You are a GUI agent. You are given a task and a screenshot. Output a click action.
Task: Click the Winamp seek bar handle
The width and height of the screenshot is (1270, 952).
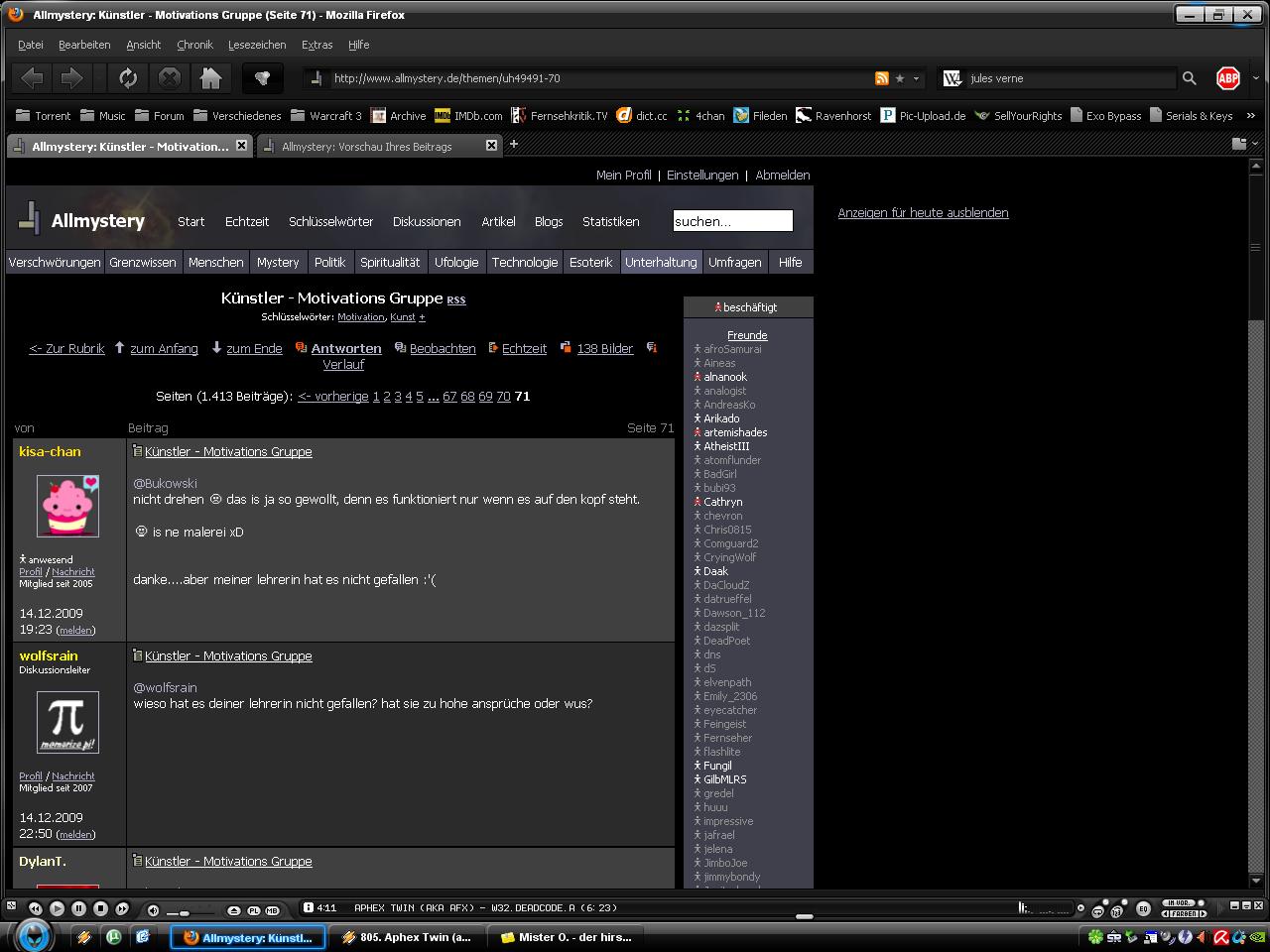805,917
